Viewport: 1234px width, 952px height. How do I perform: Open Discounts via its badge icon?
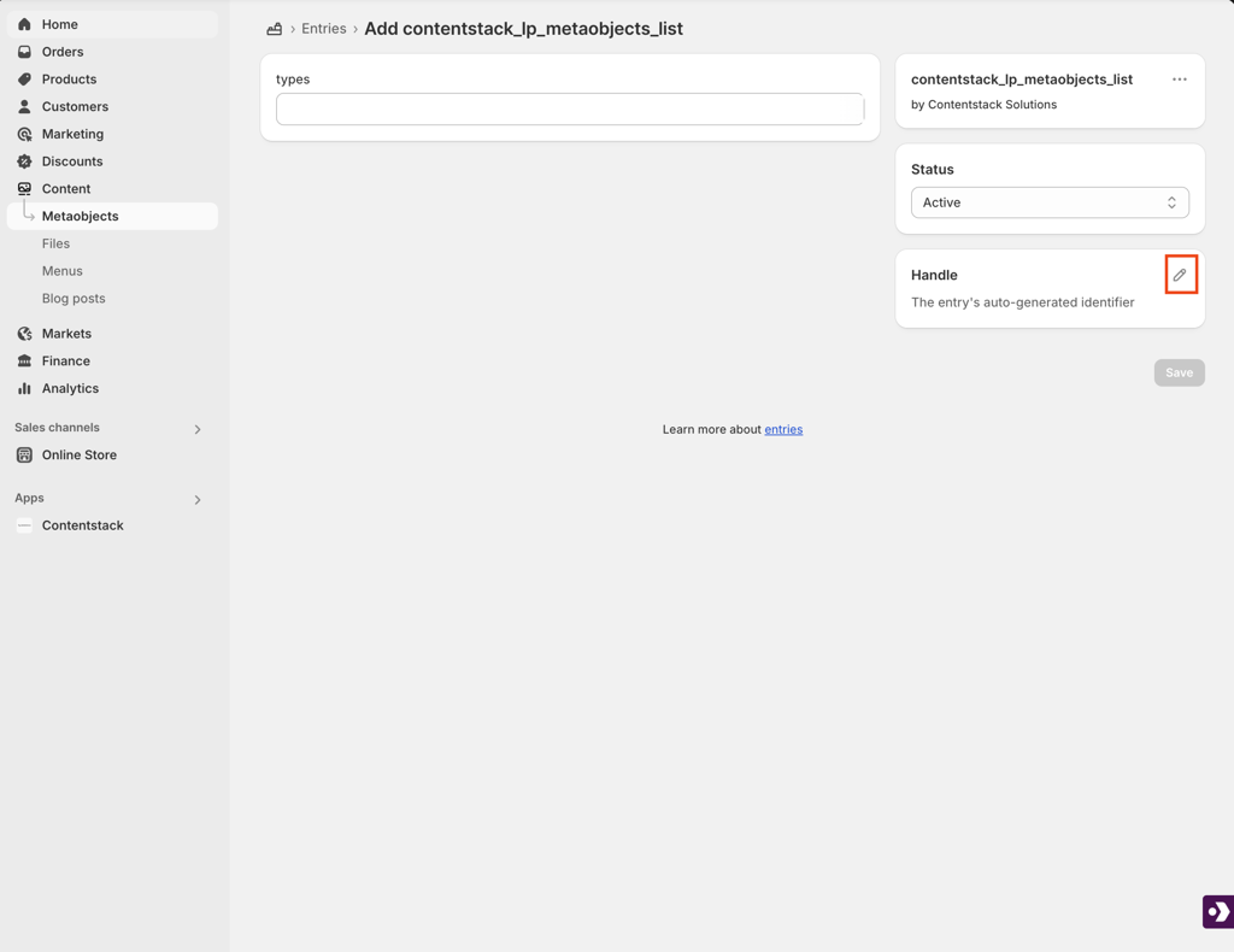click(x=24, y=162)
